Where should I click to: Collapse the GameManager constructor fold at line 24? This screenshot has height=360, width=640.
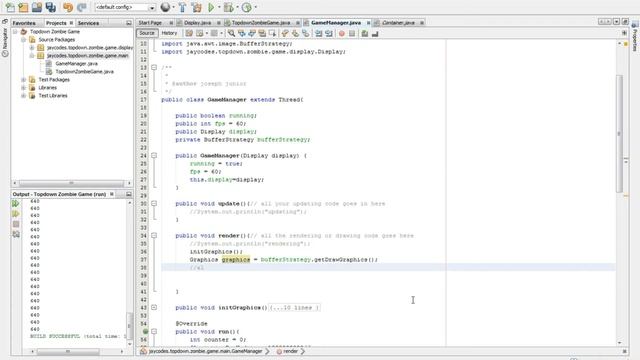pyautogui.click(x=154, y=156)
